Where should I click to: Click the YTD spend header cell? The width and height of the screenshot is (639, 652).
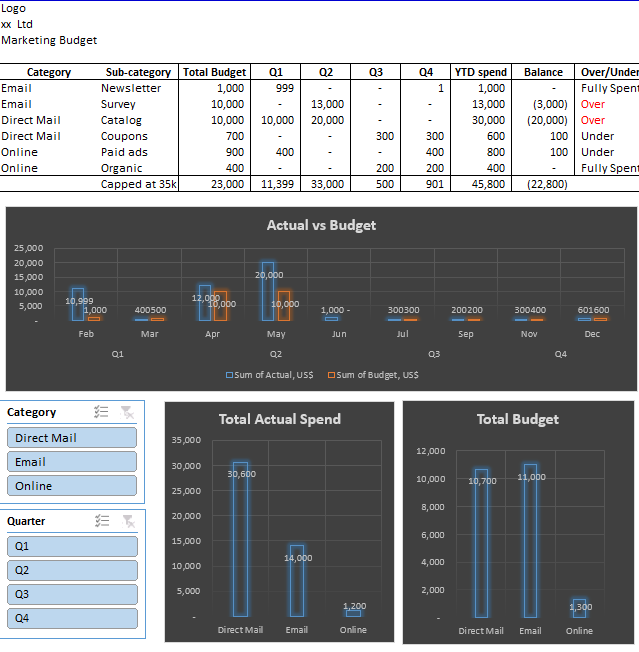(x=481, y=72)
